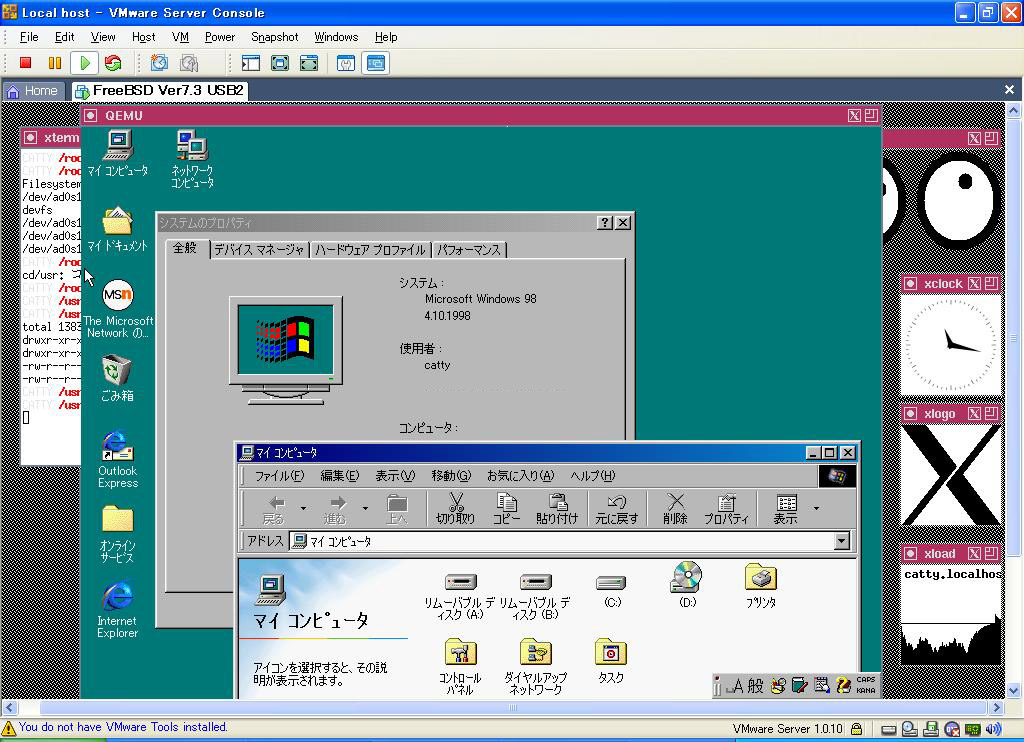Click the Delete X toolbar button
Image resolution: width=1024 pixels, height=742 pixels.
[675, 508]
